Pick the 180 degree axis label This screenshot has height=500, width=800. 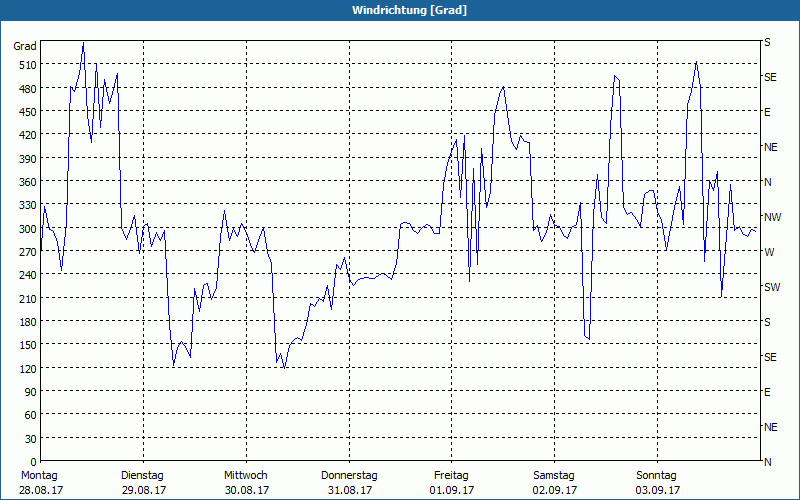28,322
